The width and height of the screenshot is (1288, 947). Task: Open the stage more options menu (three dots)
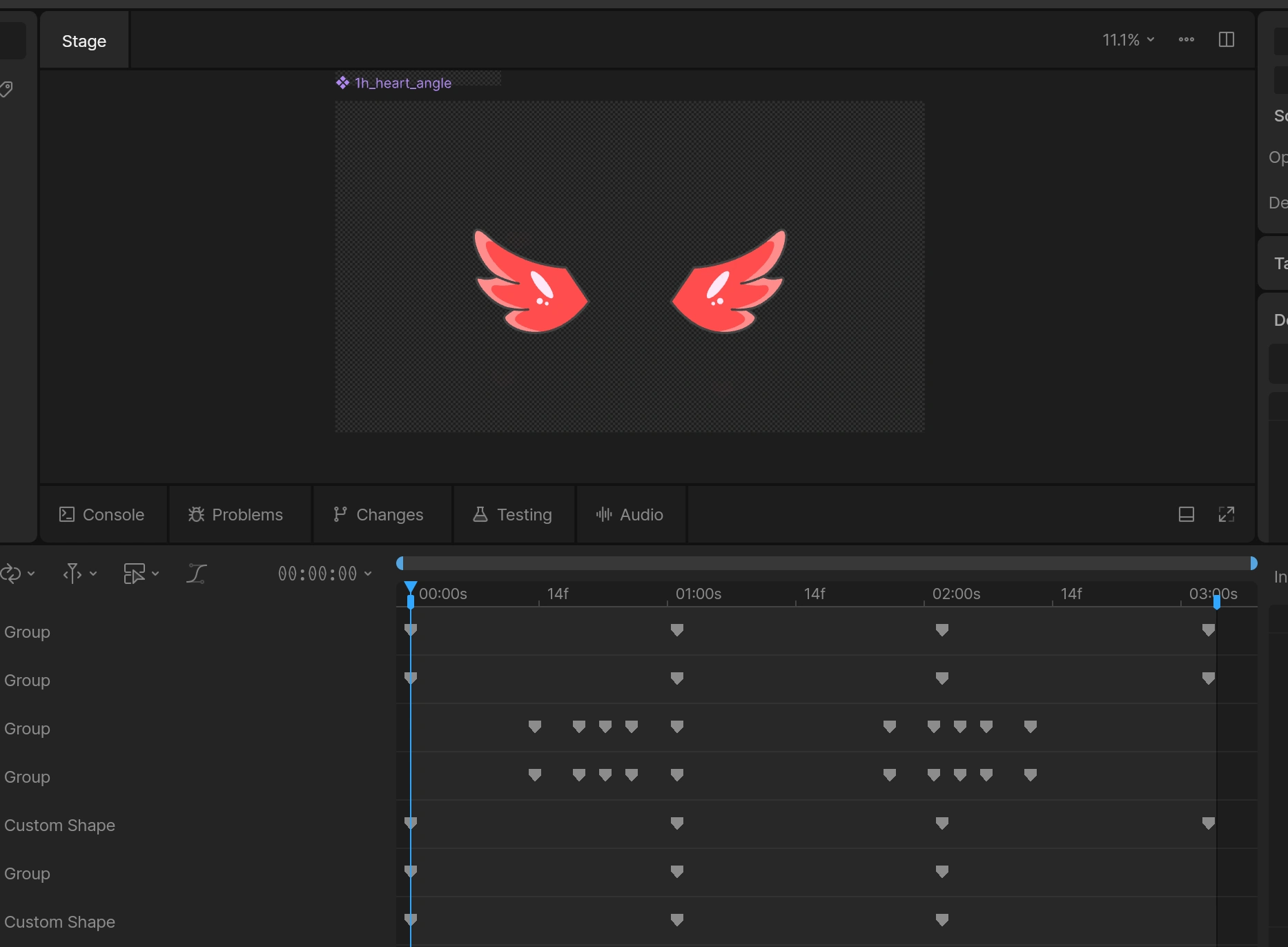[x=1187, y=39]
